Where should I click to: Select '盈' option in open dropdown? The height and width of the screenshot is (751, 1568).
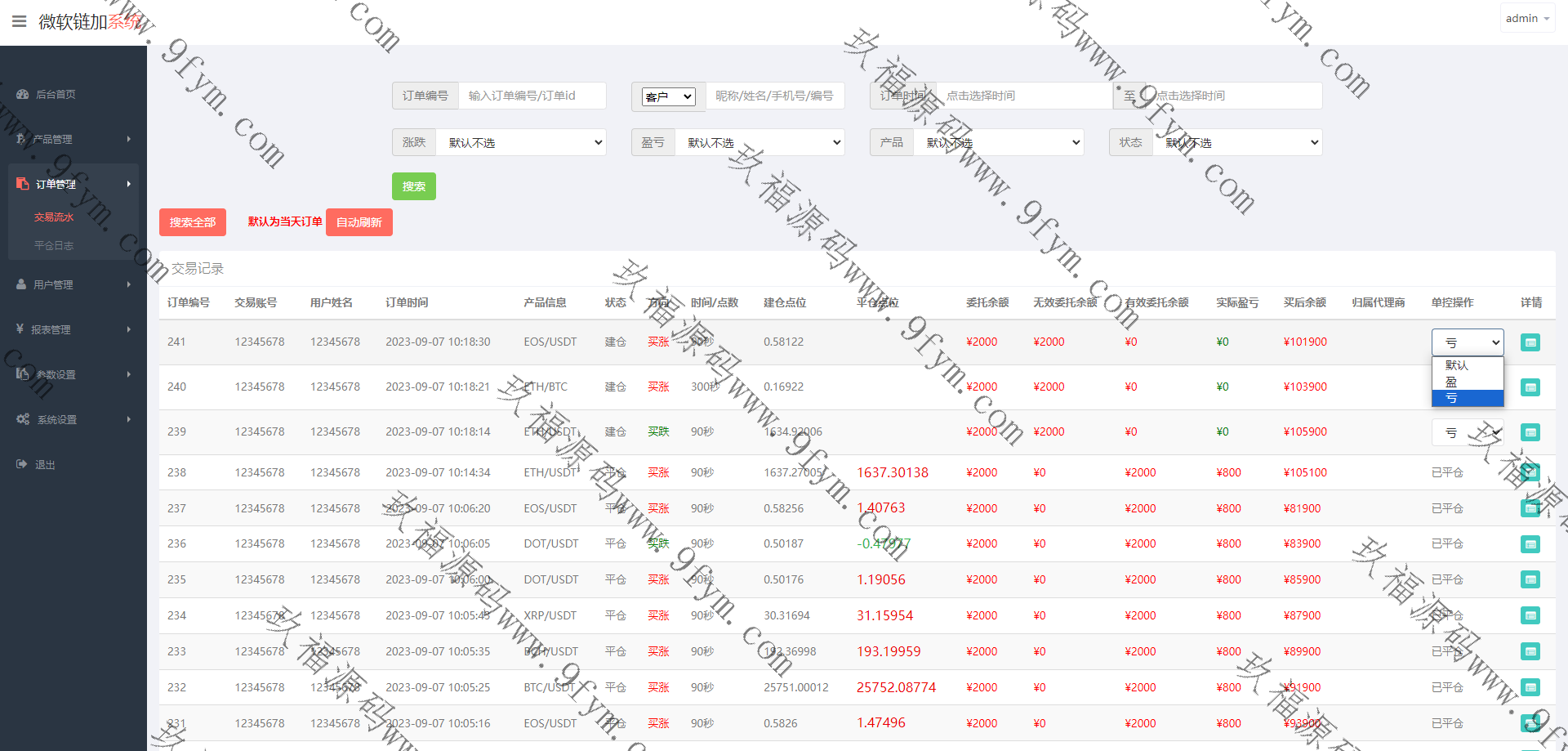pos(1467,382)
